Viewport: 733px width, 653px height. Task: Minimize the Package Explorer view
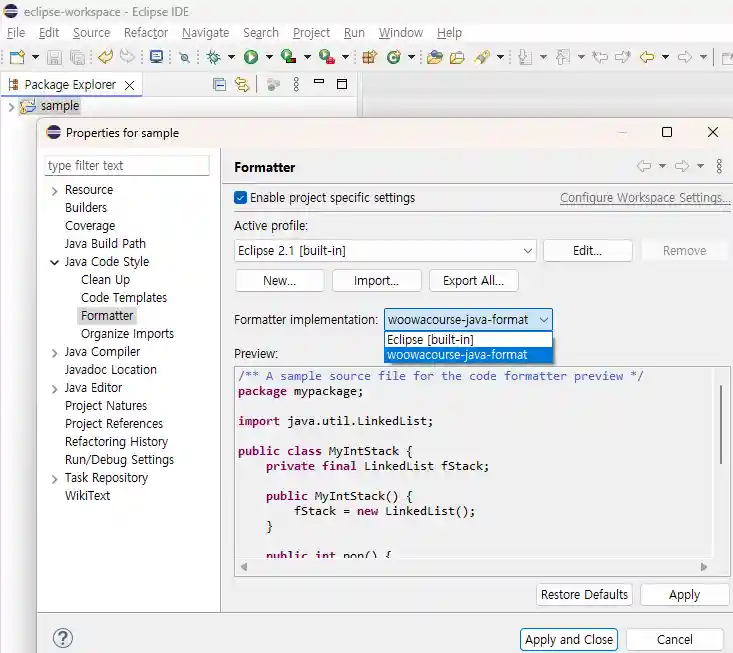coord(319,81)
